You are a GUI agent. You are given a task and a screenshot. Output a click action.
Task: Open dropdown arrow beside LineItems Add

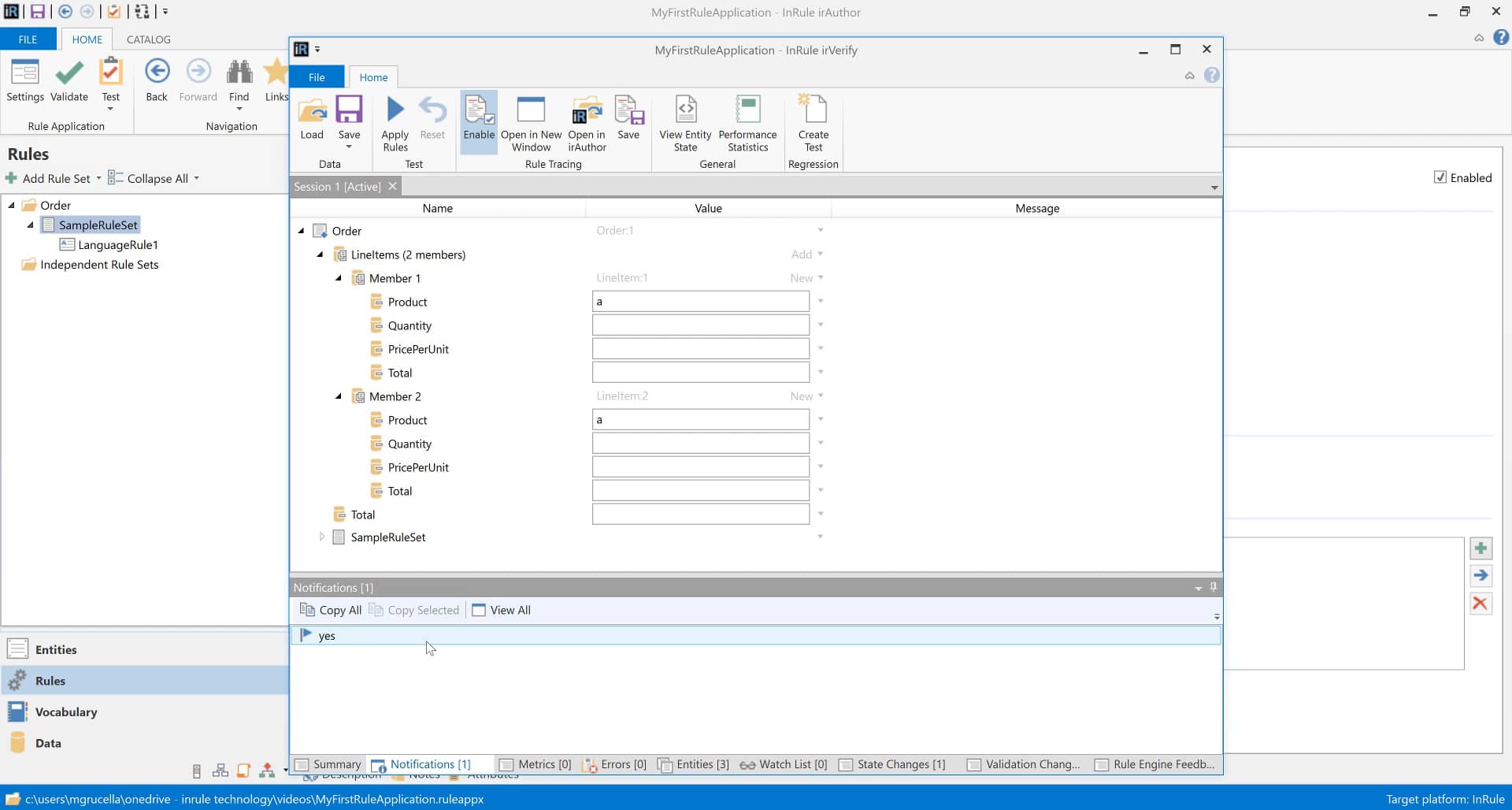[821, 254]
